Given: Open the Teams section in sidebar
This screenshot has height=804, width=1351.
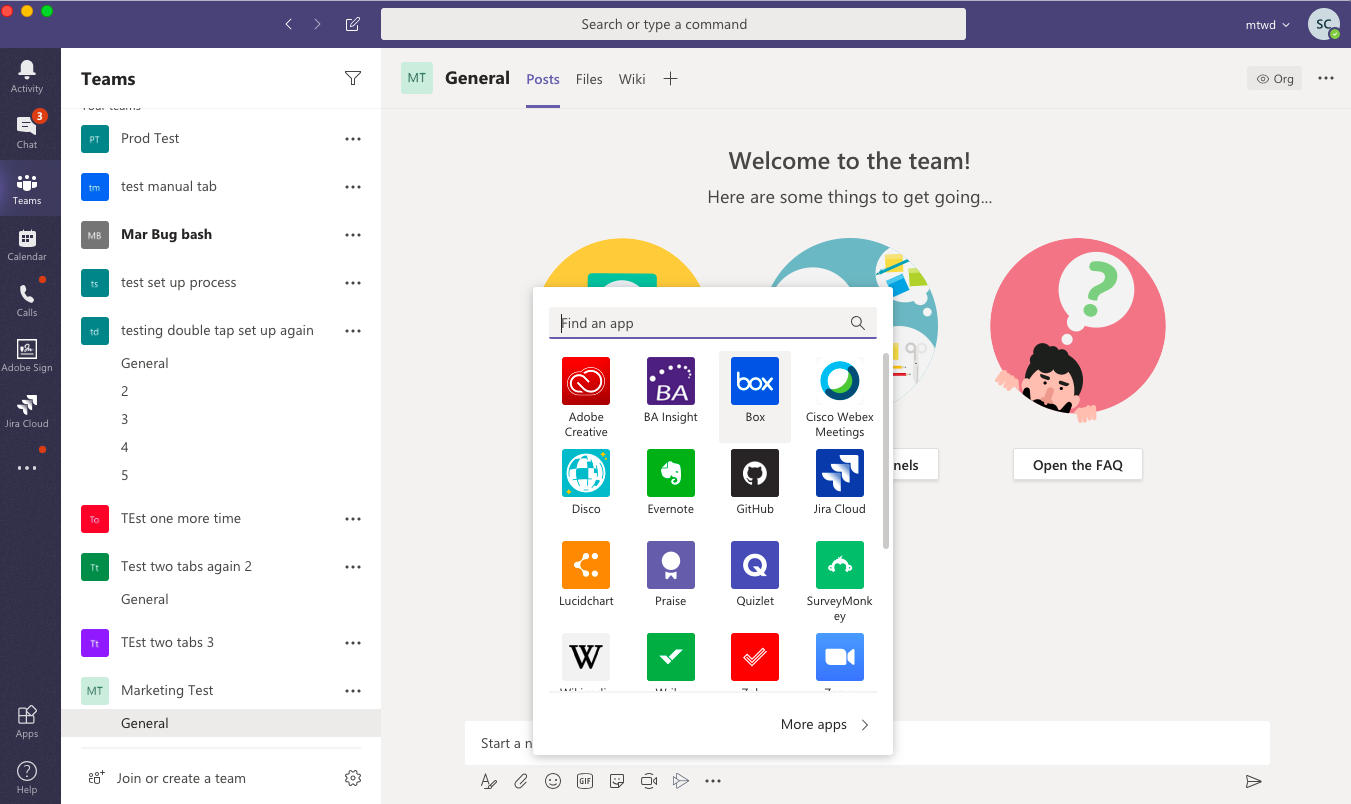Looking at the screenshot, I should click(27, 187).
